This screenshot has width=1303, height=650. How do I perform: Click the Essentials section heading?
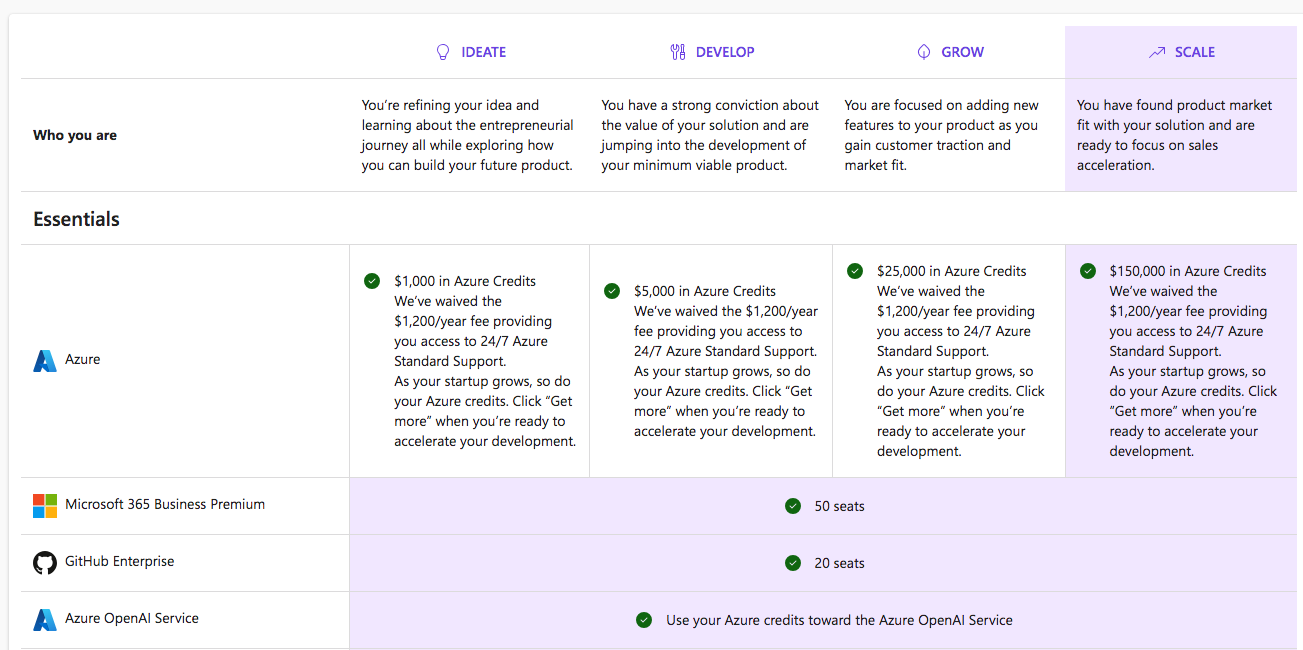(x=76, y=219)
